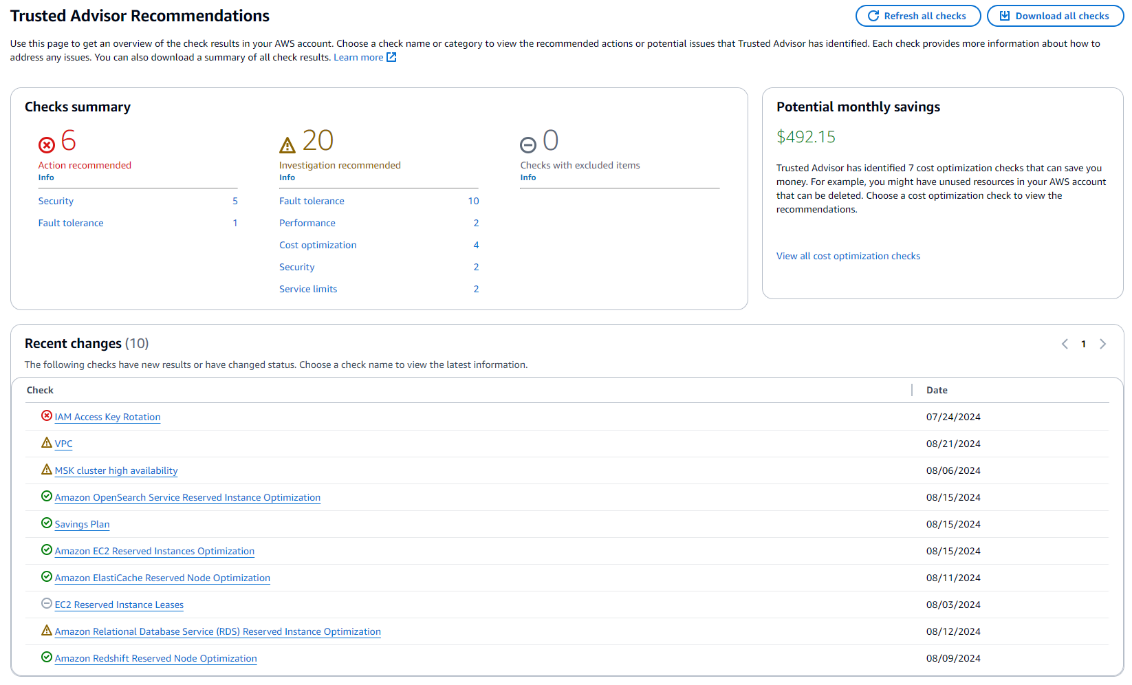Image resolution: width=1132 pixels, height=685 pixels.
Task: Open Info under Action recommended
Action: point(46,177)
